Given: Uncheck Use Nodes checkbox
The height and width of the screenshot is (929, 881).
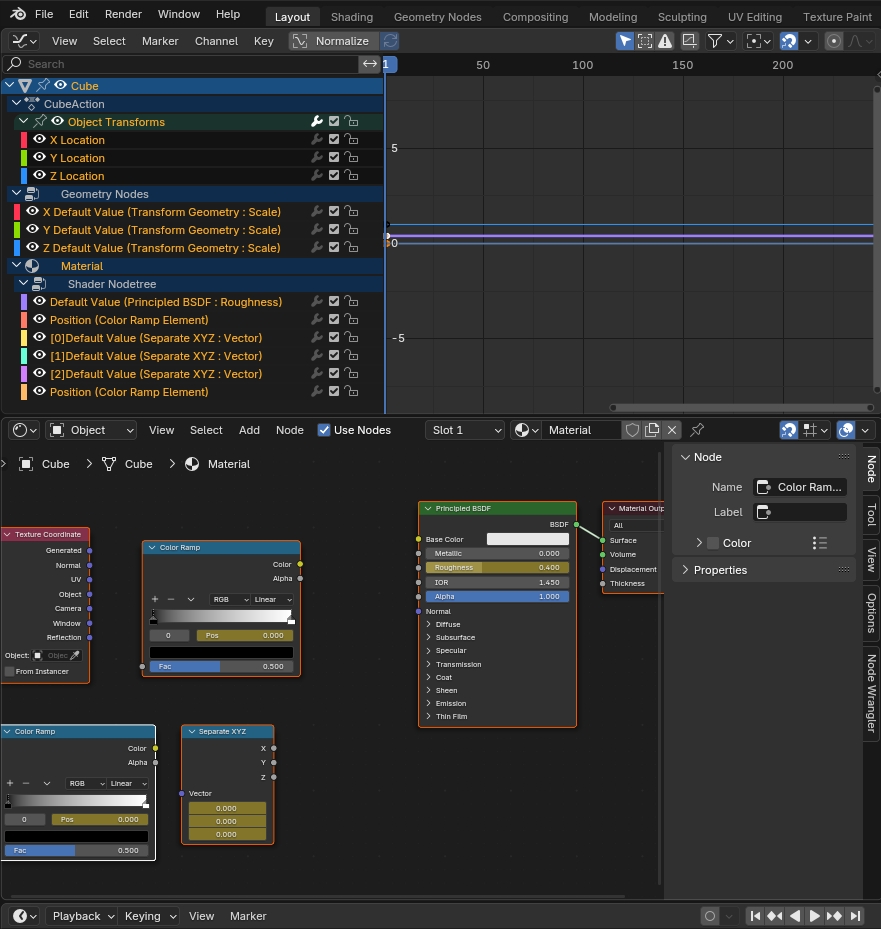Looking at the screenshot, I should point(324,430).
